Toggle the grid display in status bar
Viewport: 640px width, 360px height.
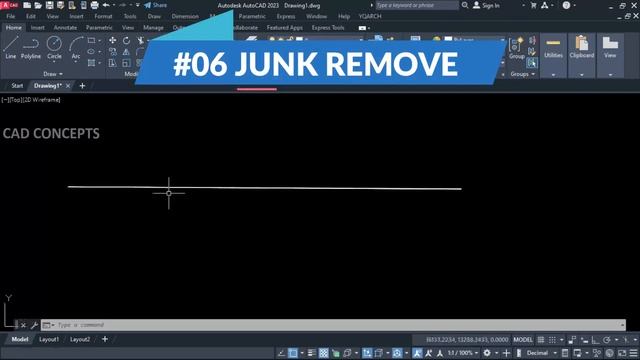click(540, 340)
